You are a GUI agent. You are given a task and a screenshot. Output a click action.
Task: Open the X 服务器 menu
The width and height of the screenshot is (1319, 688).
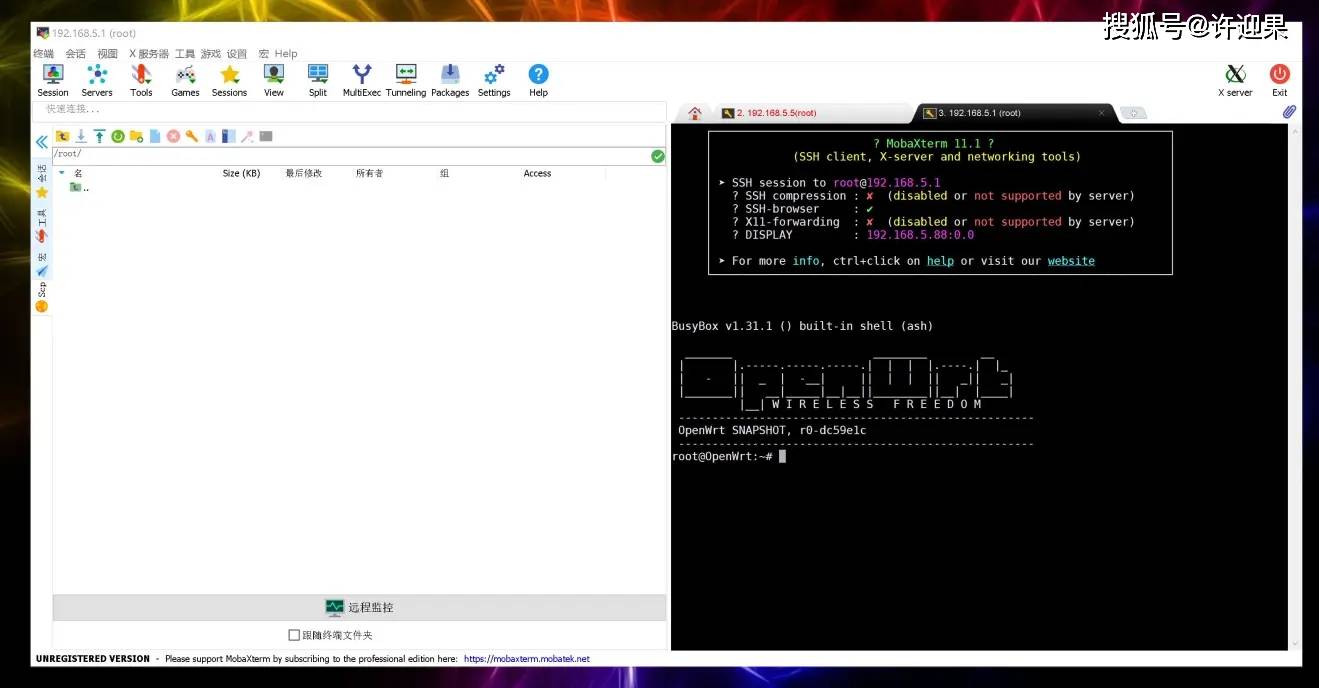(x=149, y=54)
